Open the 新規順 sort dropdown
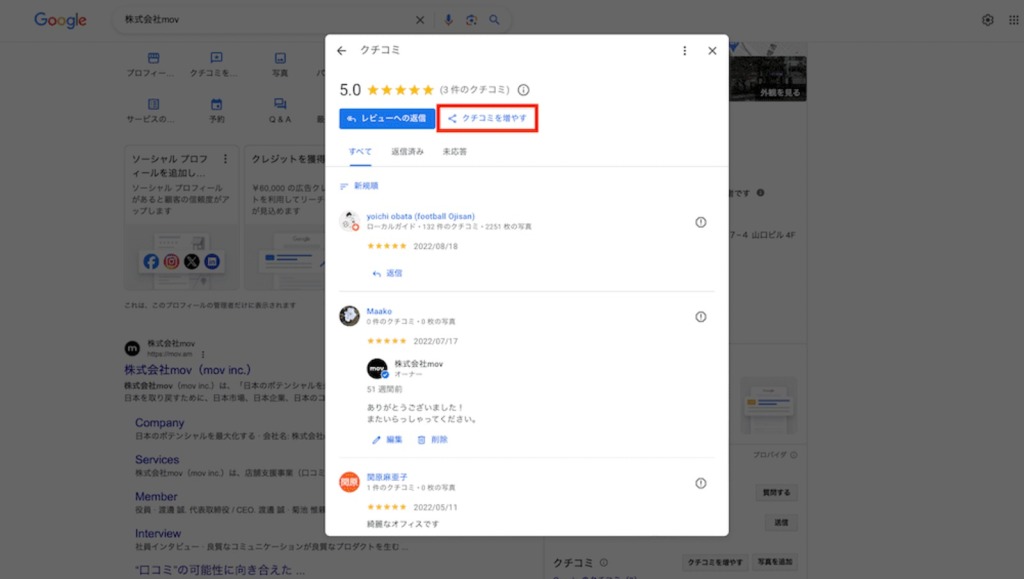The height and width of the screenshot is (579, 1024). point(360,186)
